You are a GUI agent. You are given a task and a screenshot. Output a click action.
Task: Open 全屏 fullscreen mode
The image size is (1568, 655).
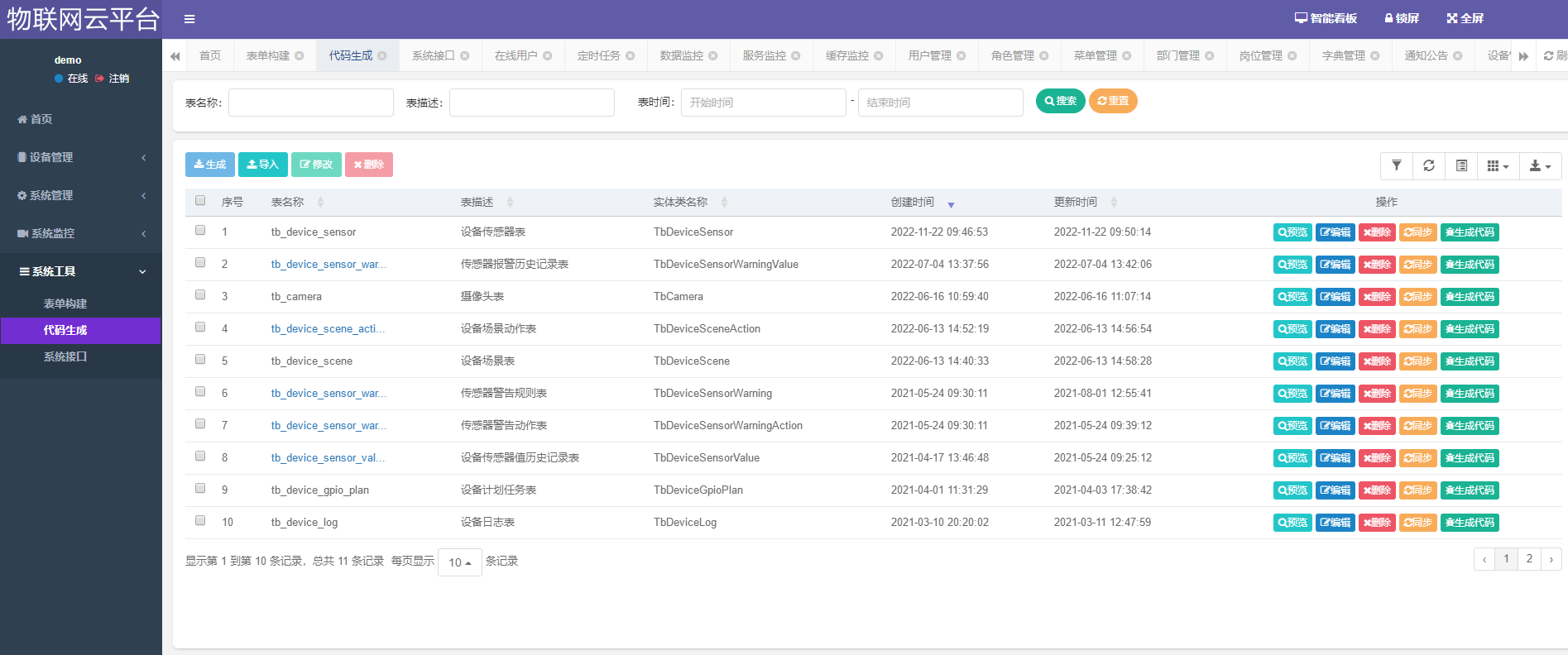click(x=1465, y=18)
